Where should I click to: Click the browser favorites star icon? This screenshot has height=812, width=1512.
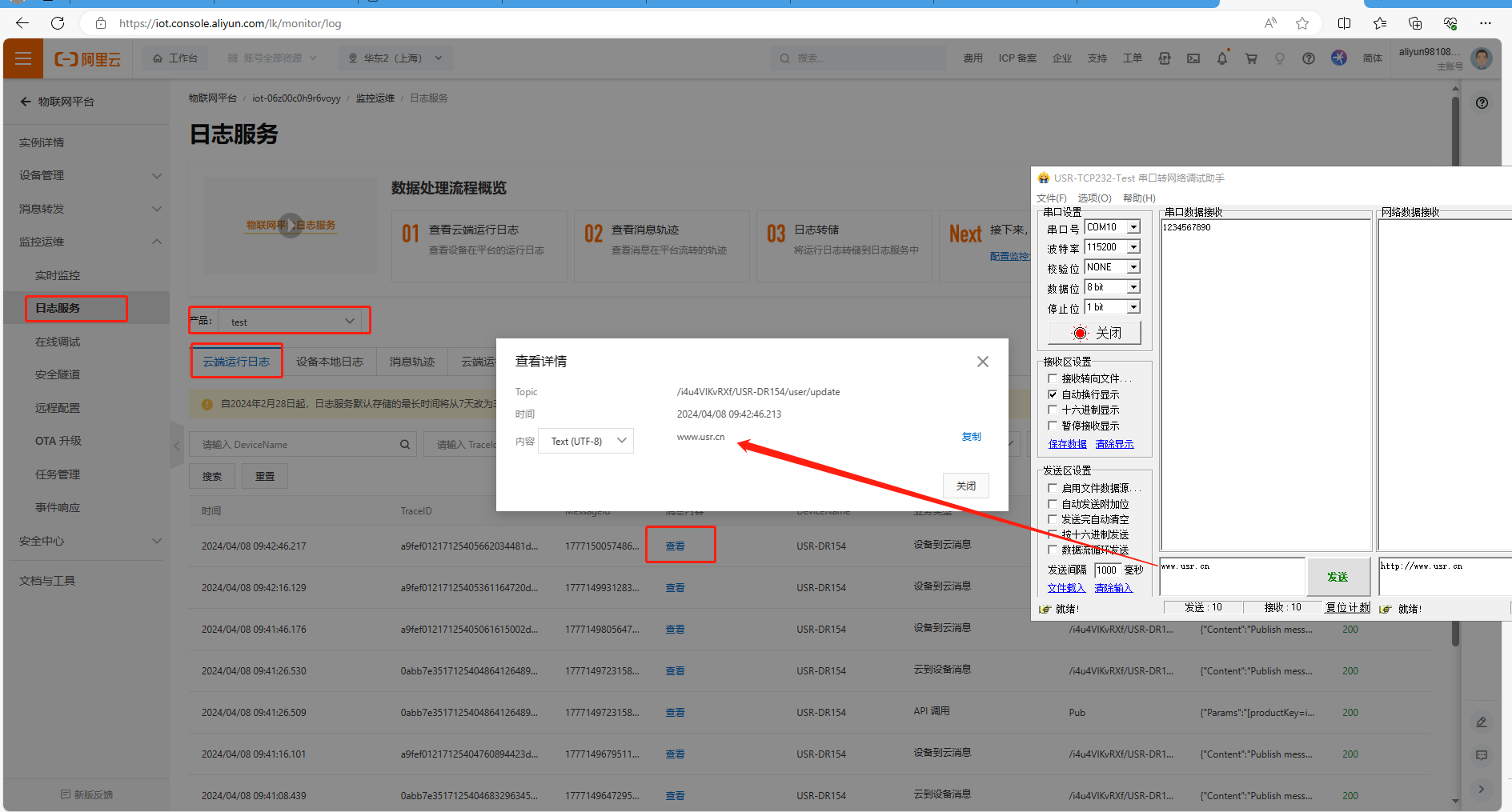[x=1302, y=23]
